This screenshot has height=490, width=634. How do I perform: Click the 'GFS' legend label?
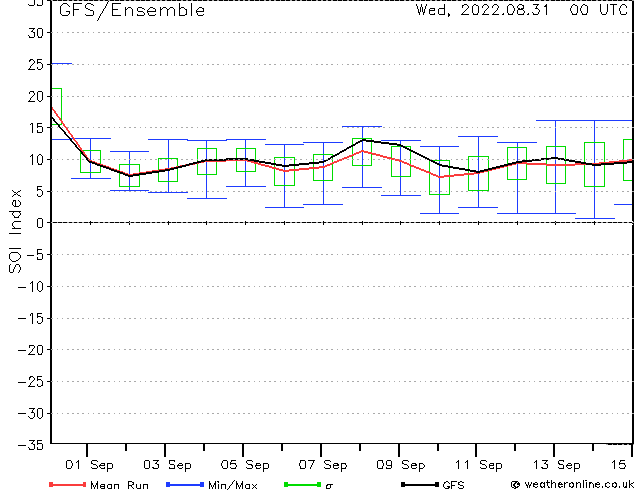coord(454,485)
